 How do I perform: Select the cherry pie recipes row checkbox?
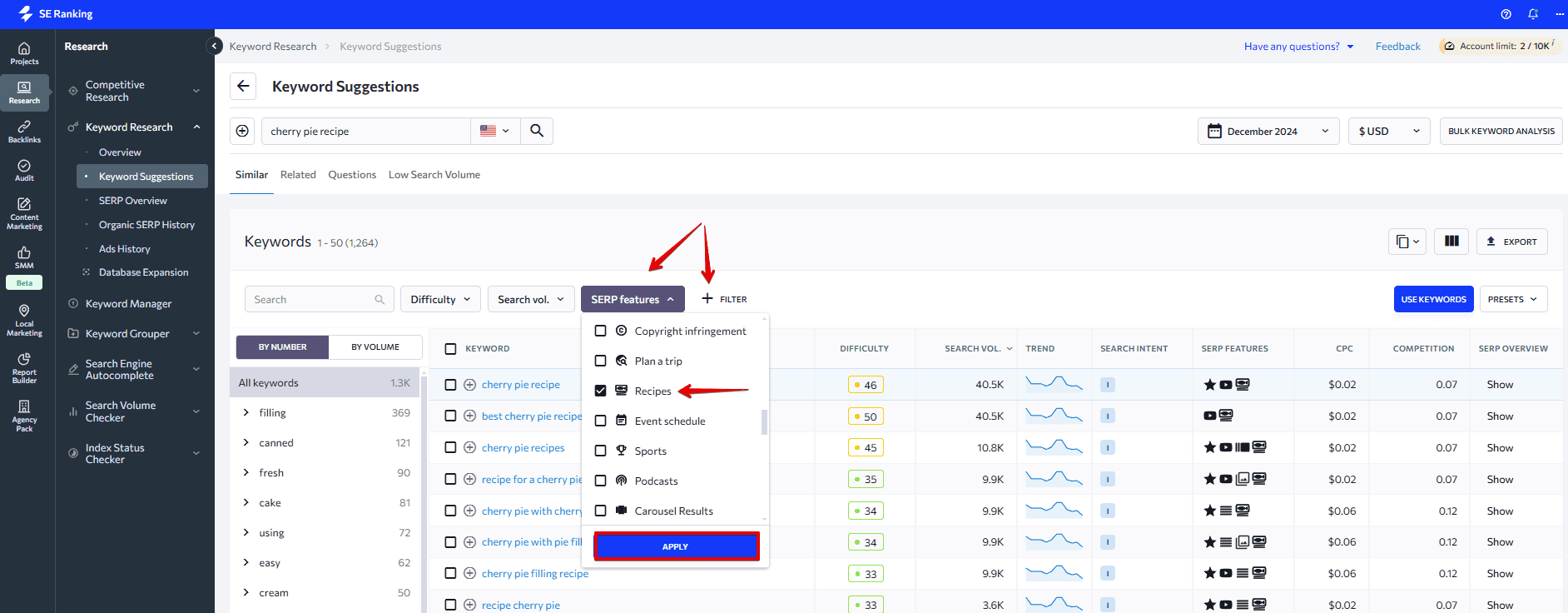pyautogui.click(x=450, y=447)
